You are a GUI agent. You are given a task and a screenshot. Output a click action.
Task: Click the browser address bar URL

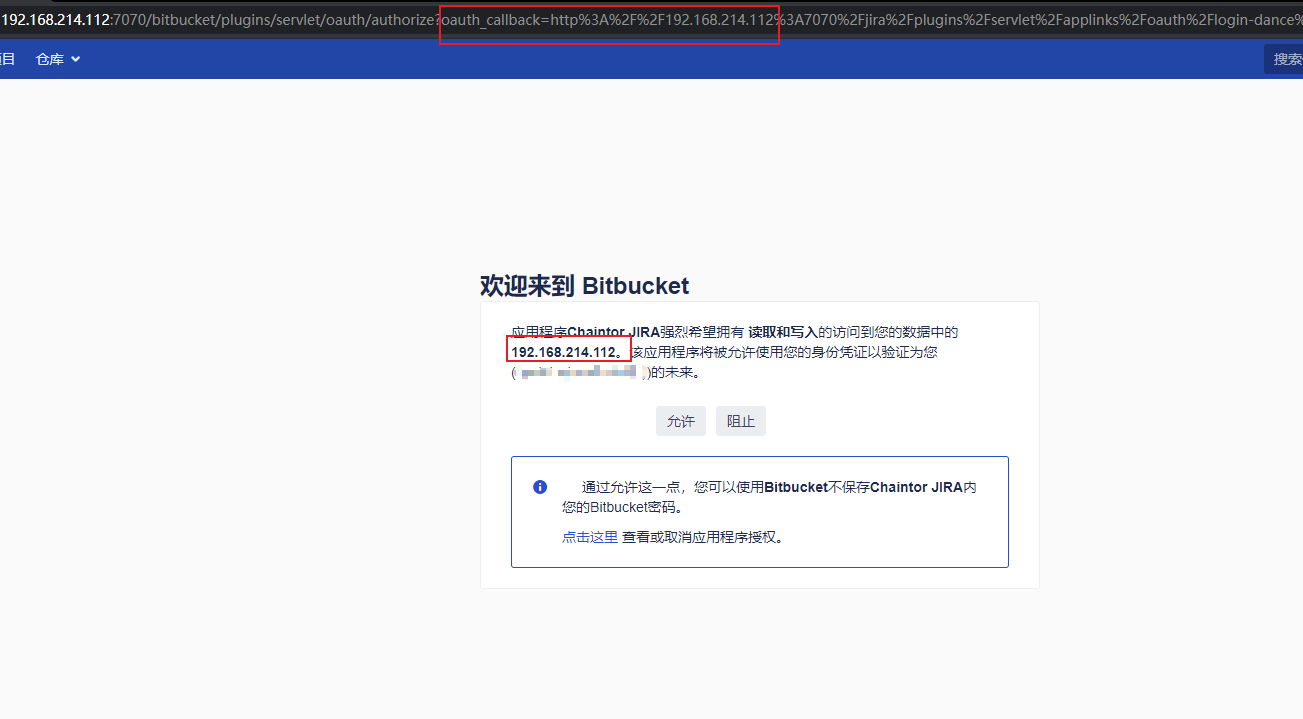click(x=651, y=20)
